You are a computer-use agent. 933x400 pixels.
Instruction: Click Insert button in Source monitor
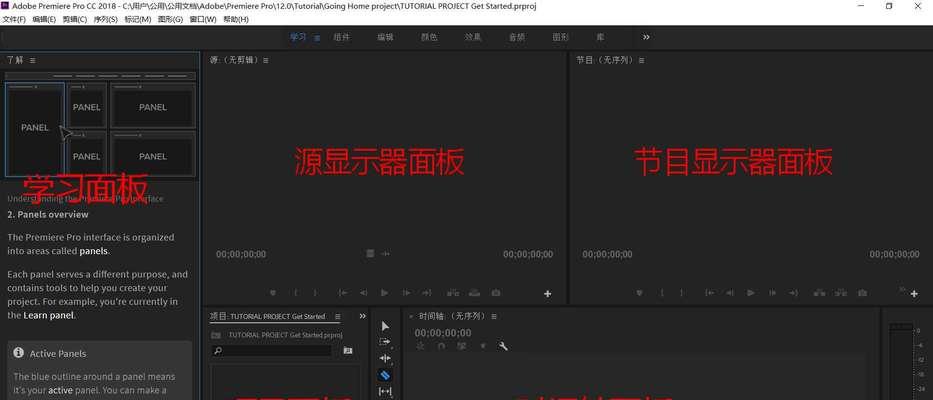[453, 293]
